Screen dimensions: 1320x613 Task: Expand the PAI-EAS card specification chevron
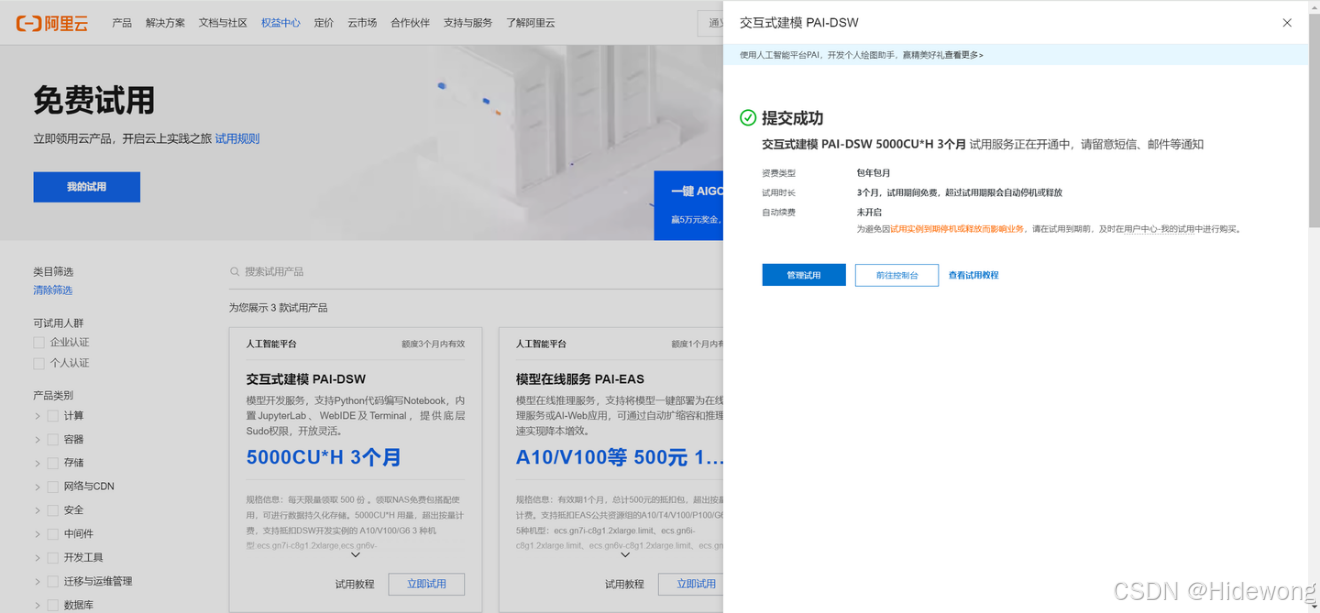tap(625, 555)
